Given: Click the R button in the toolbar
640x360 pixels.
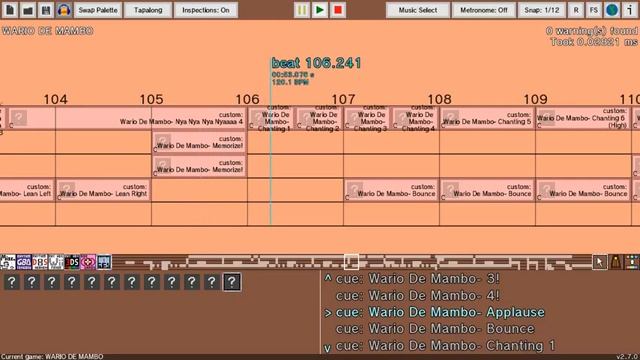Looking at the screenshot, I should point(576,10).
